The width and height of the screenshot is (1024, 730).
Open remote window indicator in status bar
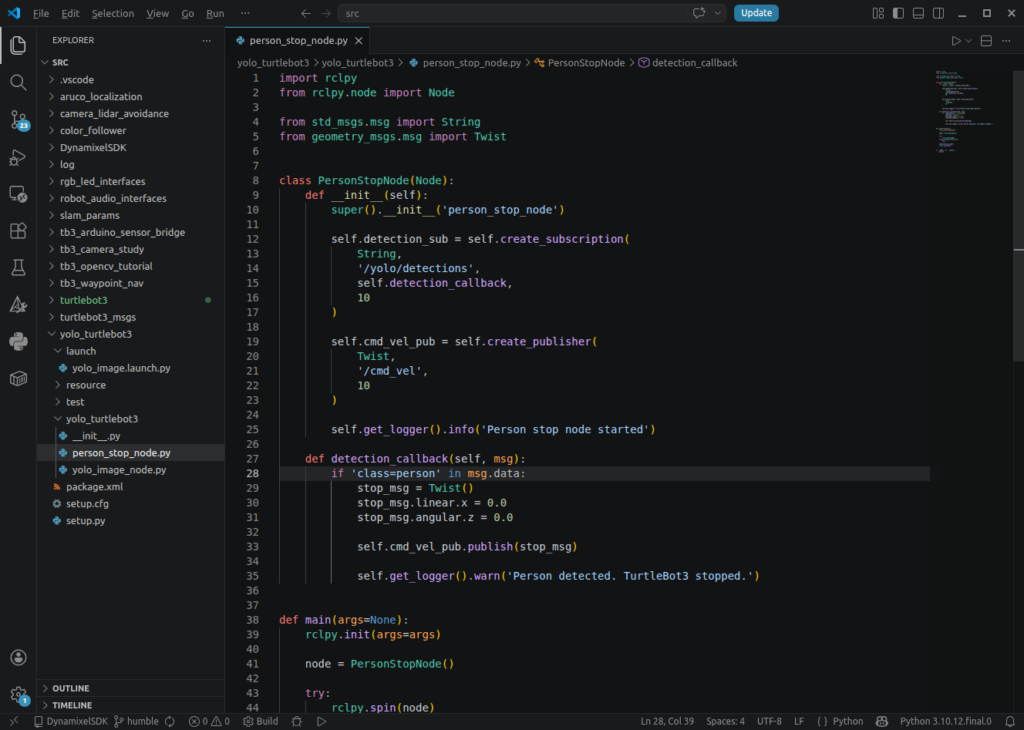point(14,722)
